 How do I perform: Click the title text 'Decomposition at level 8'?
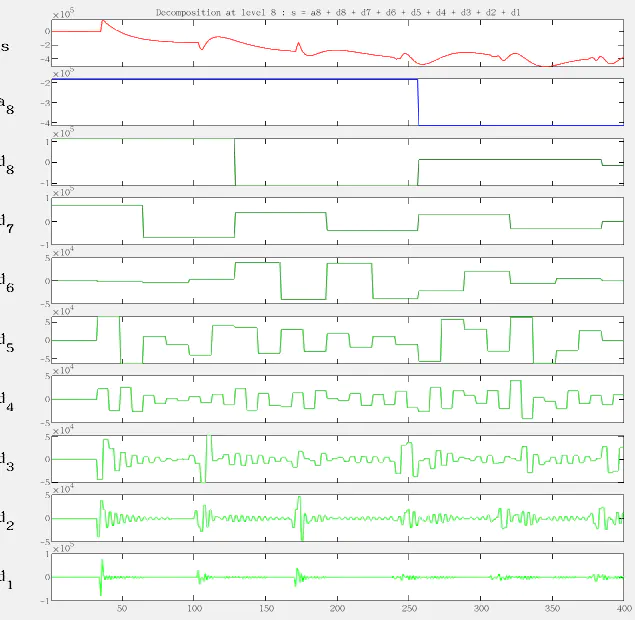216,13
